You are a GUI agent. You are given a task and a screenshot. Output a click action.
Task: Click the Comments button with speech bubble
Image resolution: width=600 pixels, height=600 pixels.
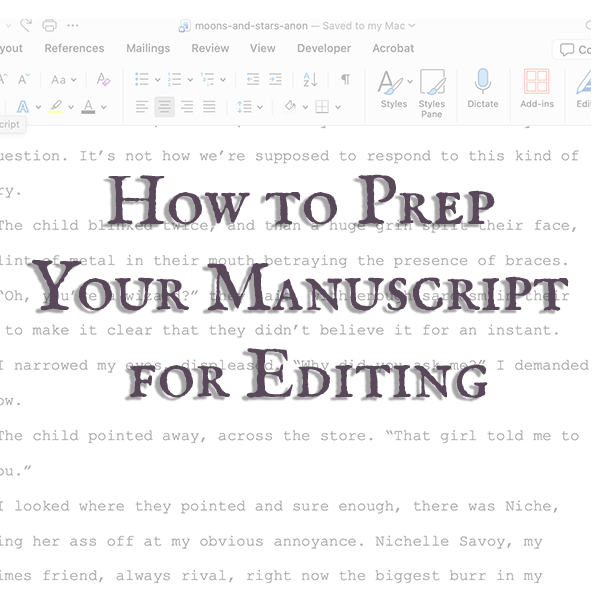click(573, 50)
